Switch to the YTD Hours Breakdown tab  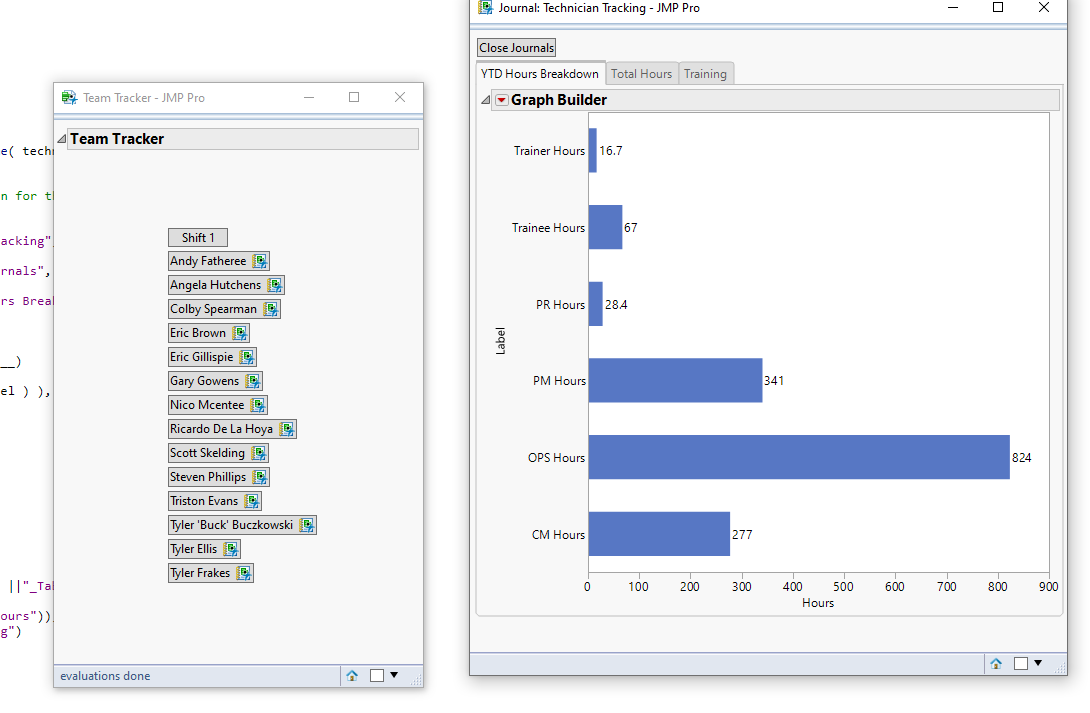539,74
